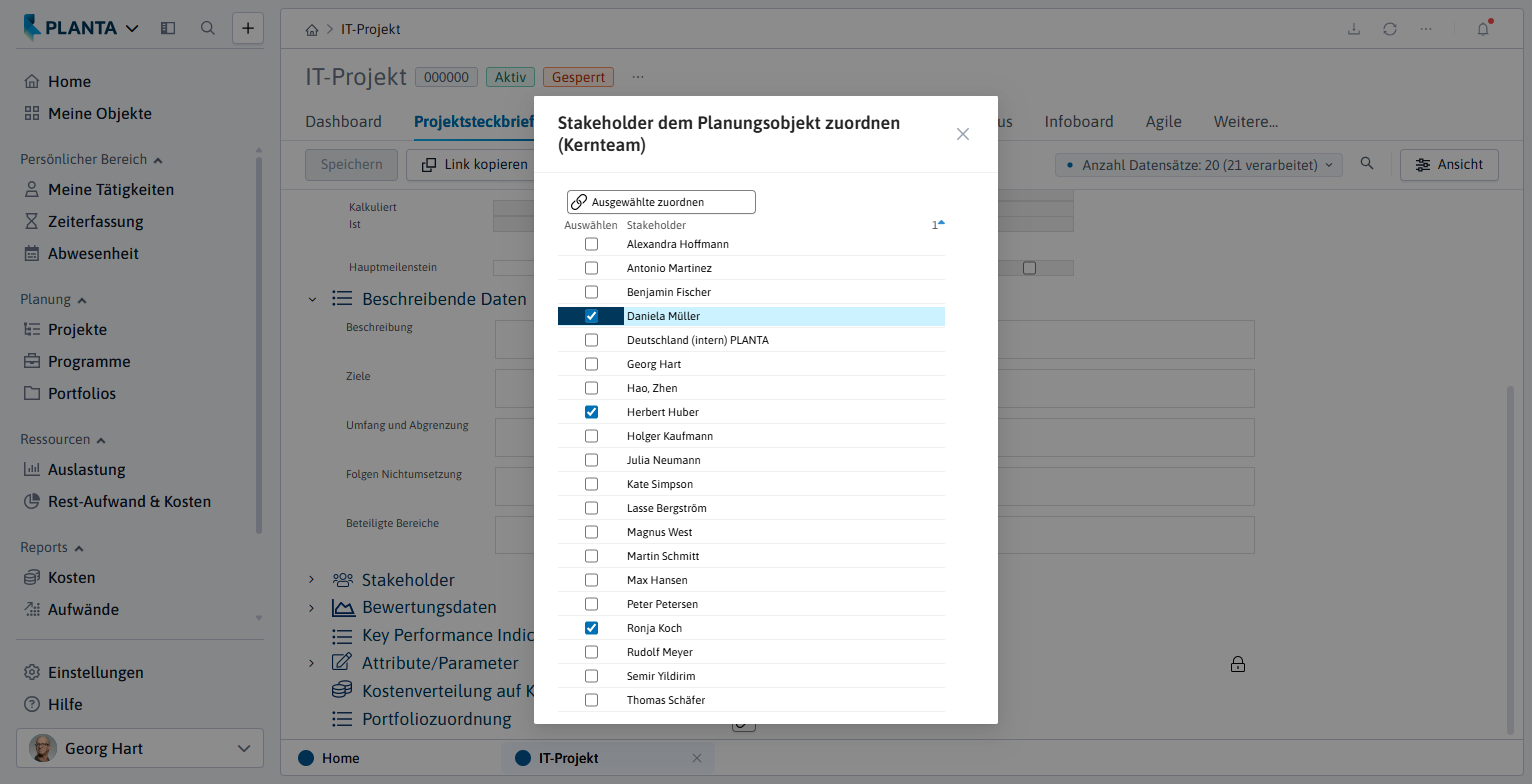
Task: Open search with the sidebar magnifier icon
Action: (x=208, y=28)
